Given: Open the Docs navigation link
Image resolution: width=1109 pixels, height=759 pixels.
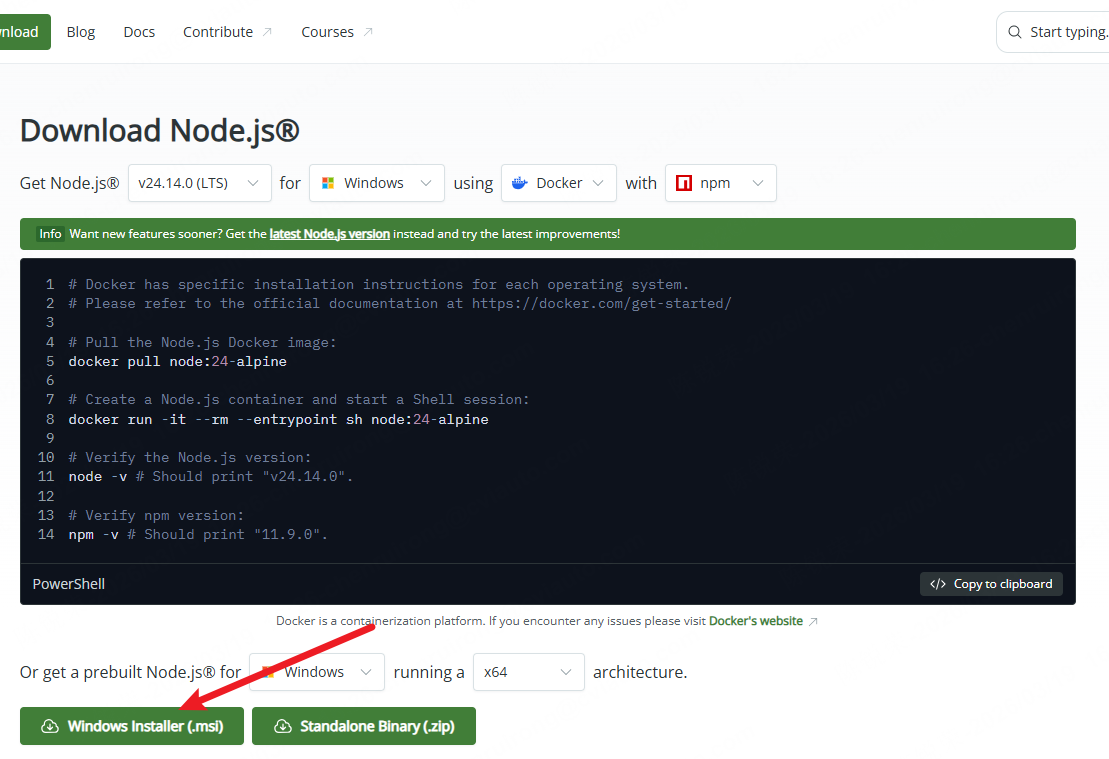Looking at the screenshot, I should 139,32.
